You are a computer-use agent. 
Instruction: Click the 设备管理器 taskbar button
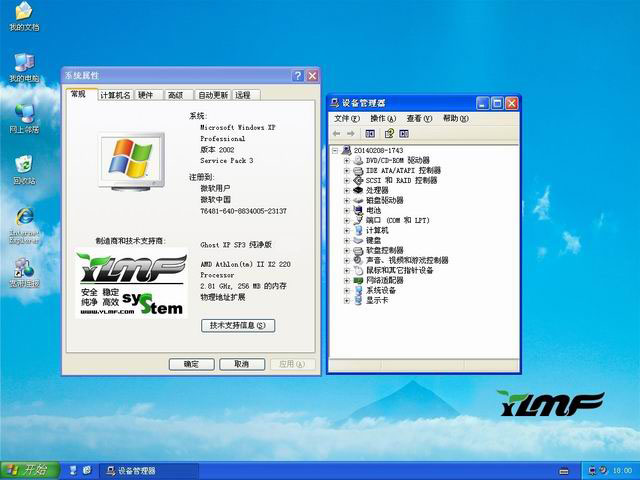coord(149,471)
